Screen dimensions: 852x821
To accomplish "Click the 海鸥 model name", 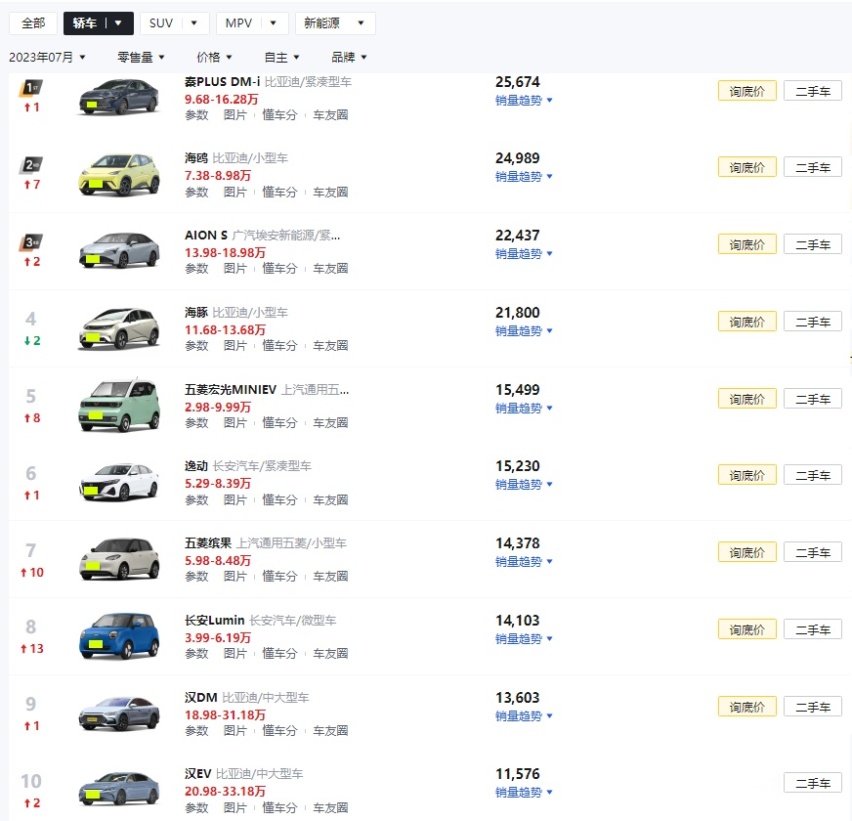I will (196, 158).
